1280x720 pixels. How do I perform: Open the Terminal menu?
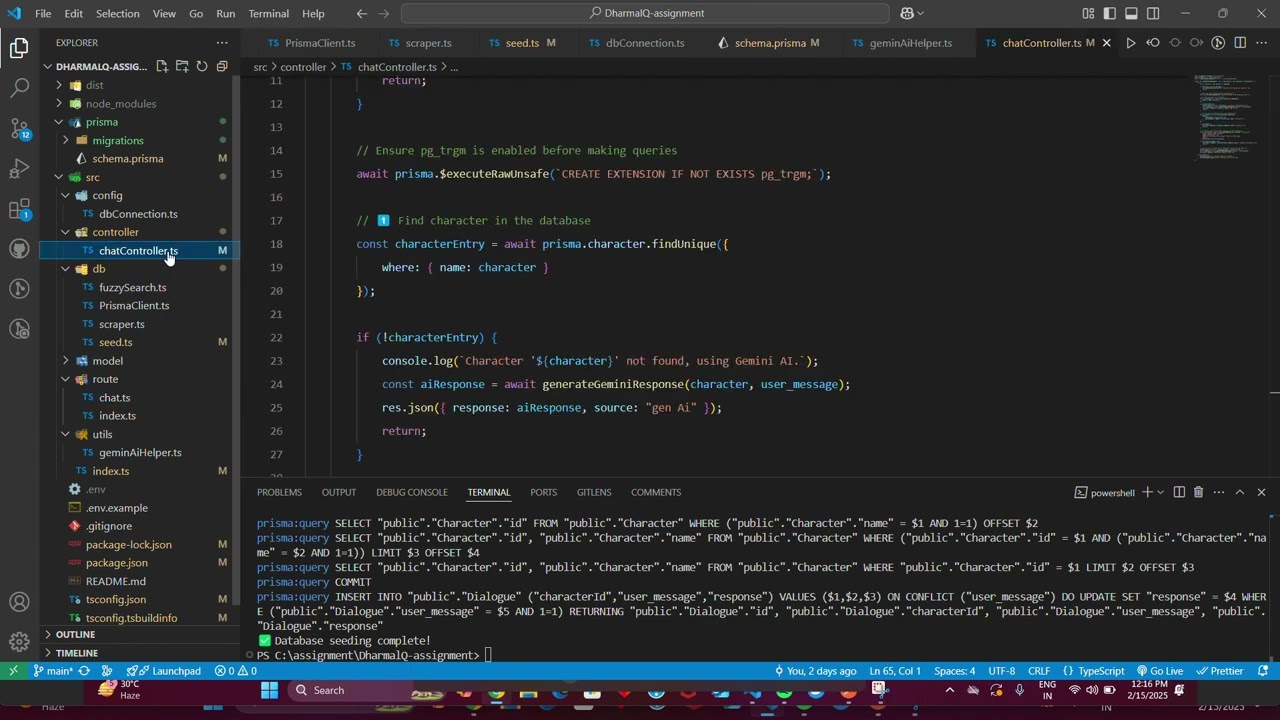click(268, 13)
